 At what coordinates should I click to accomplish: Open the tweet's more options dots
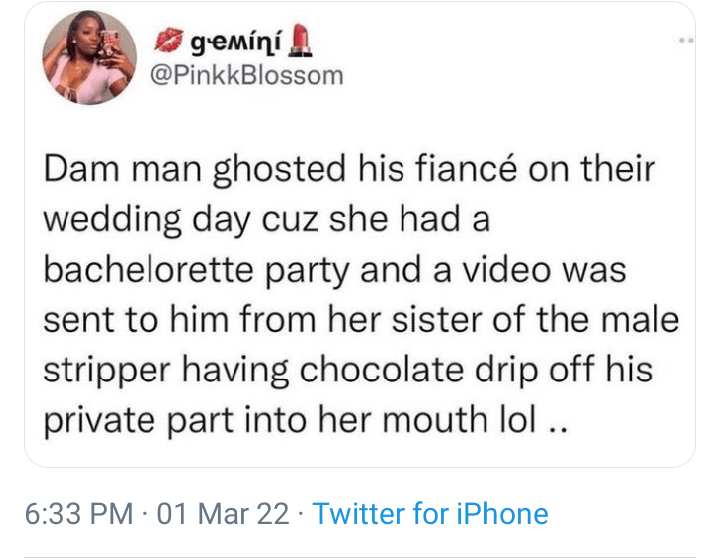pos(684,41)
